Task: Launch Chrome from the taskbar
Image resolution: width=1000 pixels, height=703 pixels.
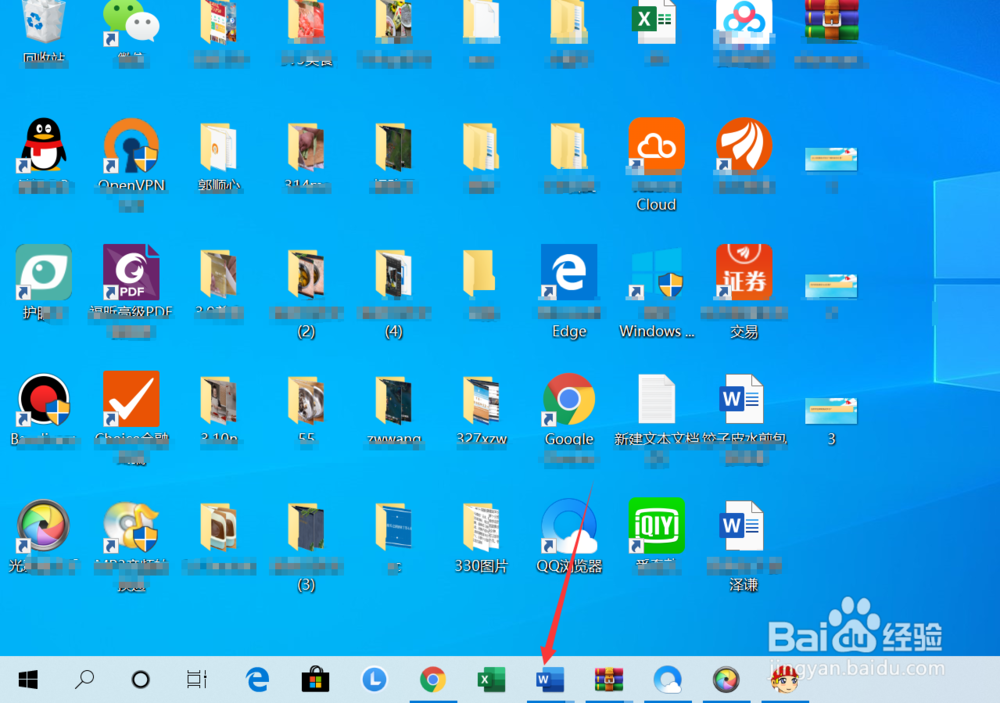Action: click(x=433, y=680)
